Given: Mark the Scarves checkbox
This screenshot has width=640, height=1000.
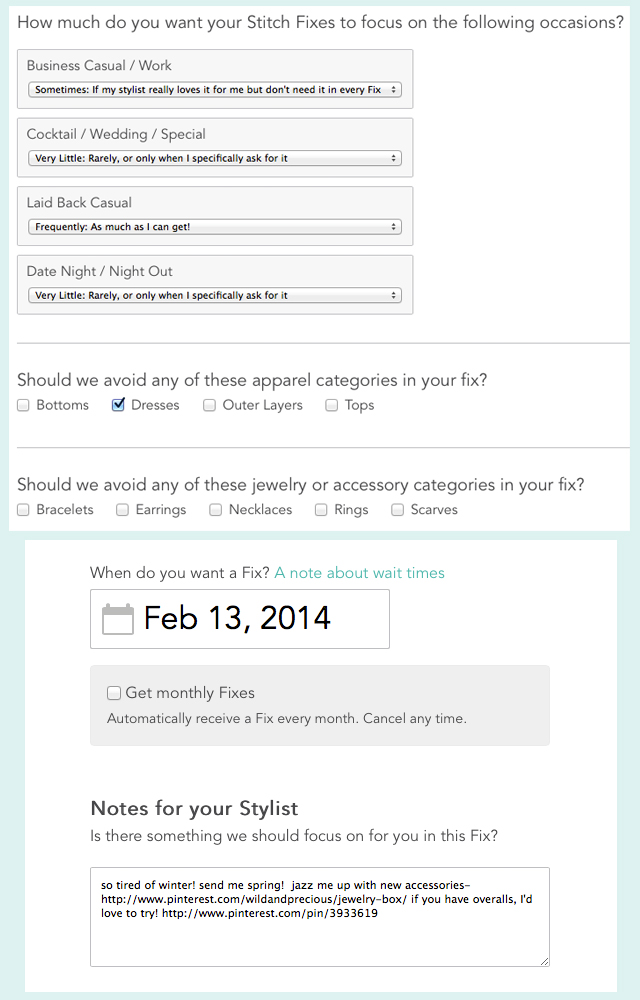Looking at the screenshot, I should [398, 510].
